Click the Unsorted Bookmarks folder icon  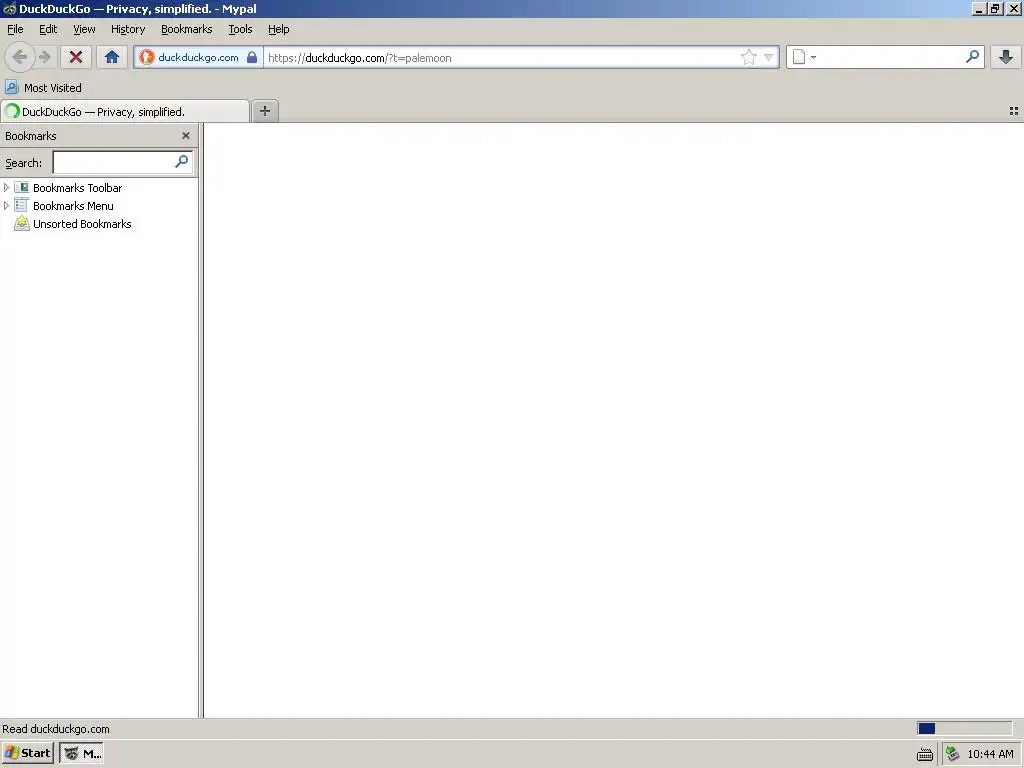pyautogui.click(x=22, y=224)
